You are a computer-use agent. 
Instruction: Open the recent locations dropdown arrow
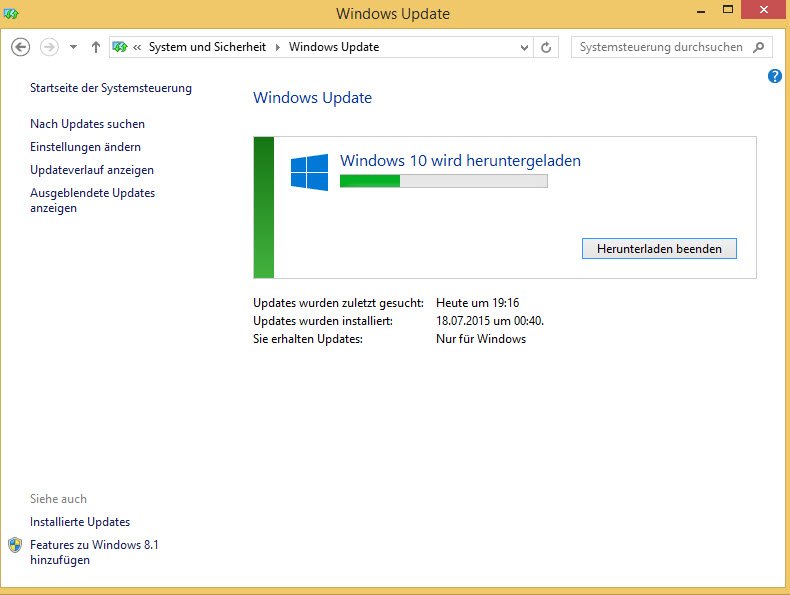[x=74, y=47]
